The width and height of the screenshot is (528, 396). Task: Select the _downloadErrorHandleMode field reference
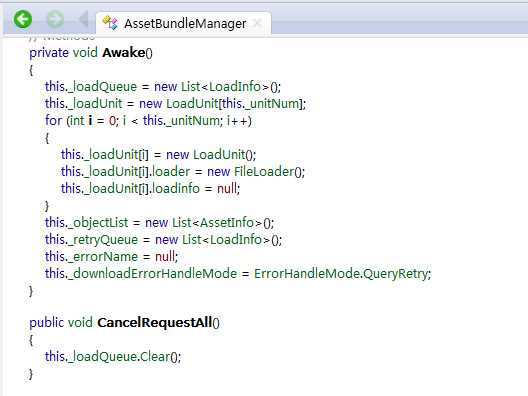152,273
